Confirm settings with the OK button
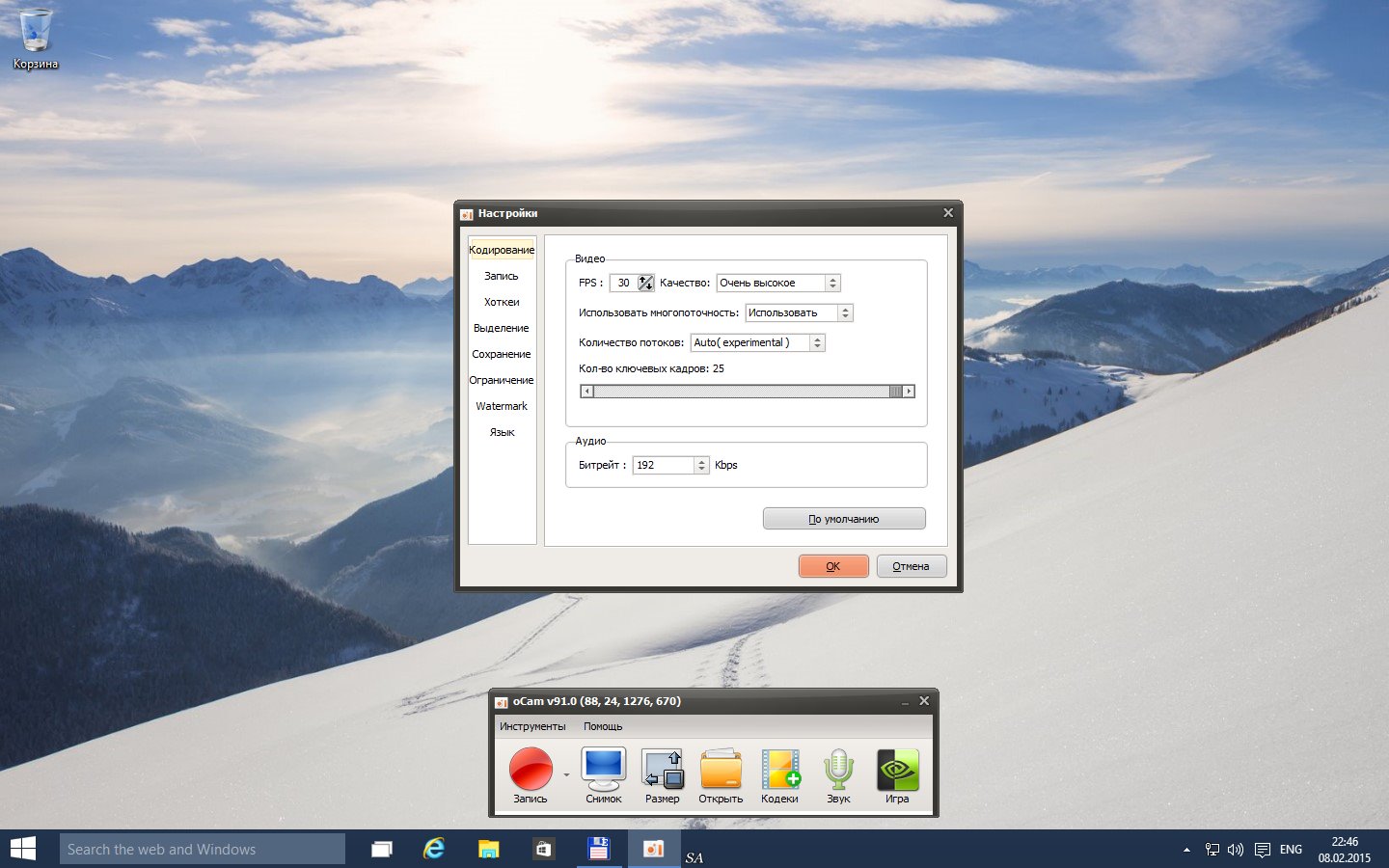 (833, 566)
